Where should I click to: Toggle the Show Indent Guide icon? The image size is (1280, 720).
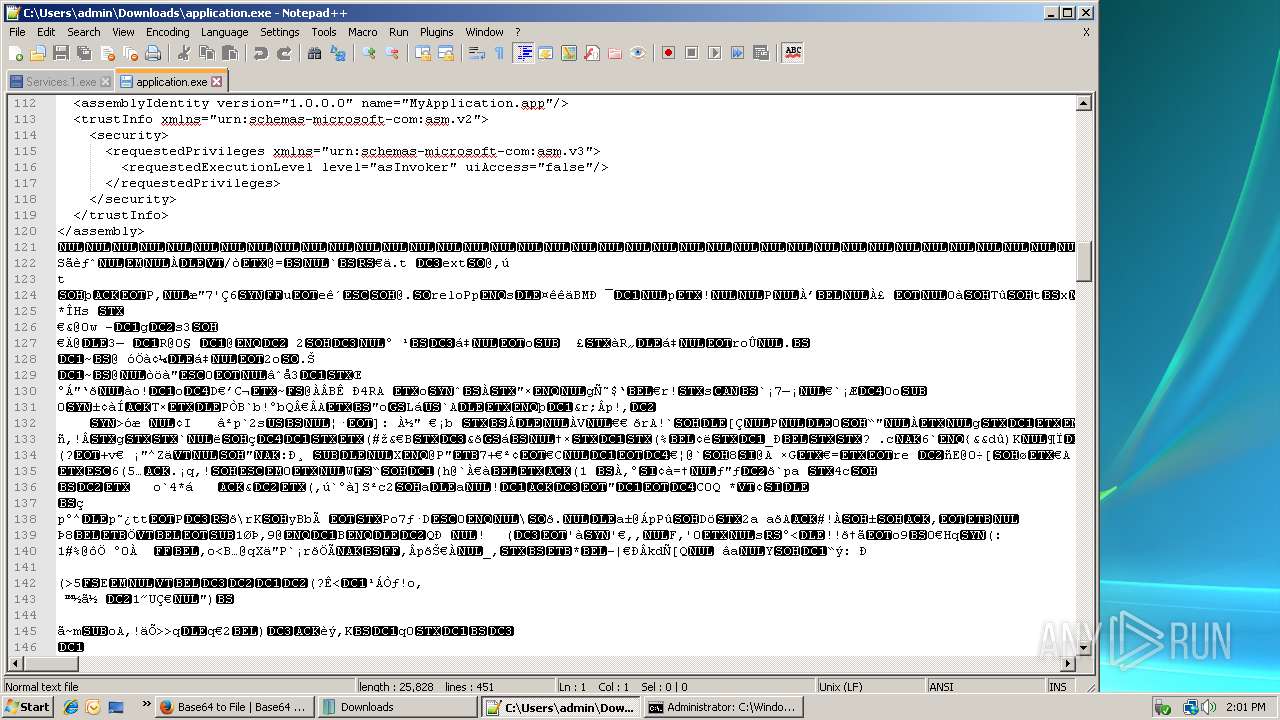(523, 53)
